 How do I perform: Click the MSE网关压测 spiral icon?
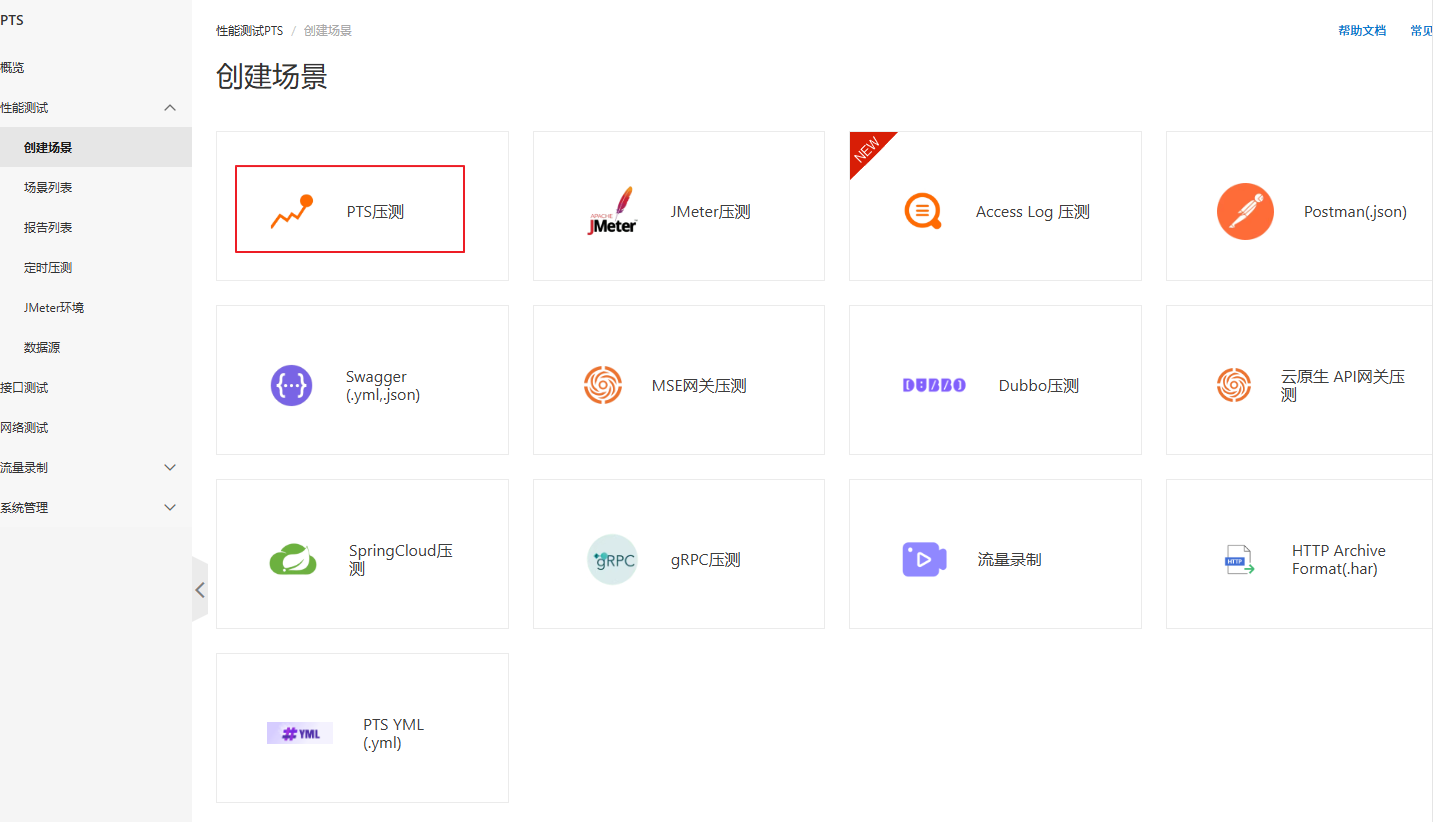(603, 385)
